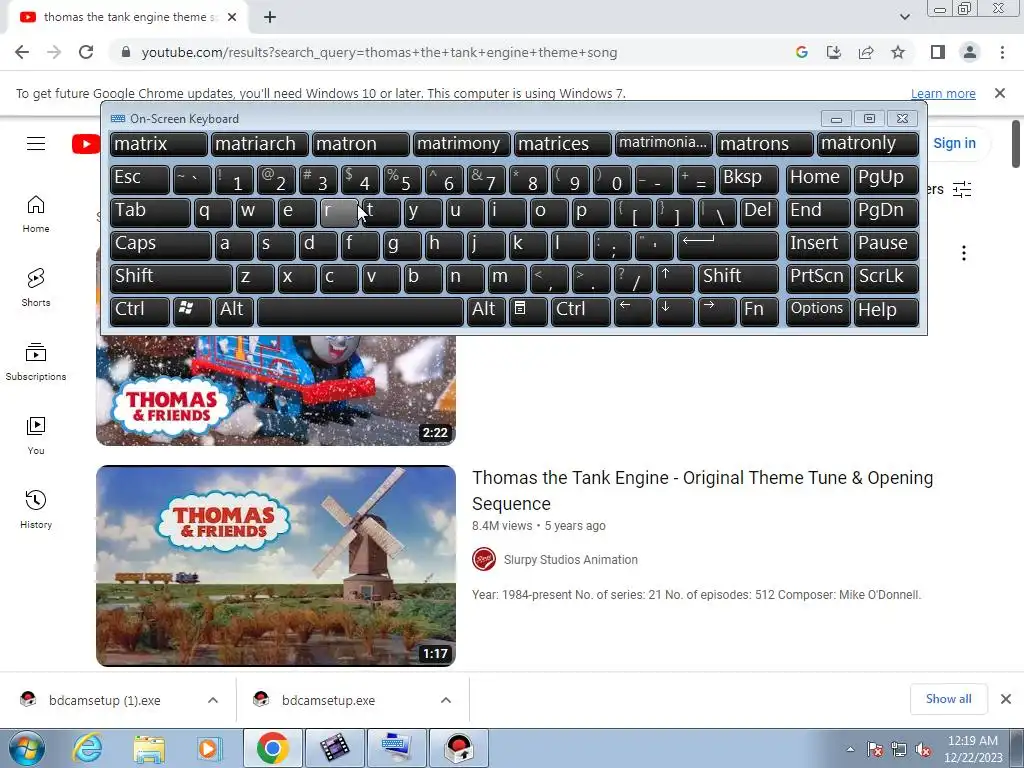The height and width of the screenshot is (768, 1024).
Task: Toggle the left Alt key on-screen
Action: pos(234,311)
